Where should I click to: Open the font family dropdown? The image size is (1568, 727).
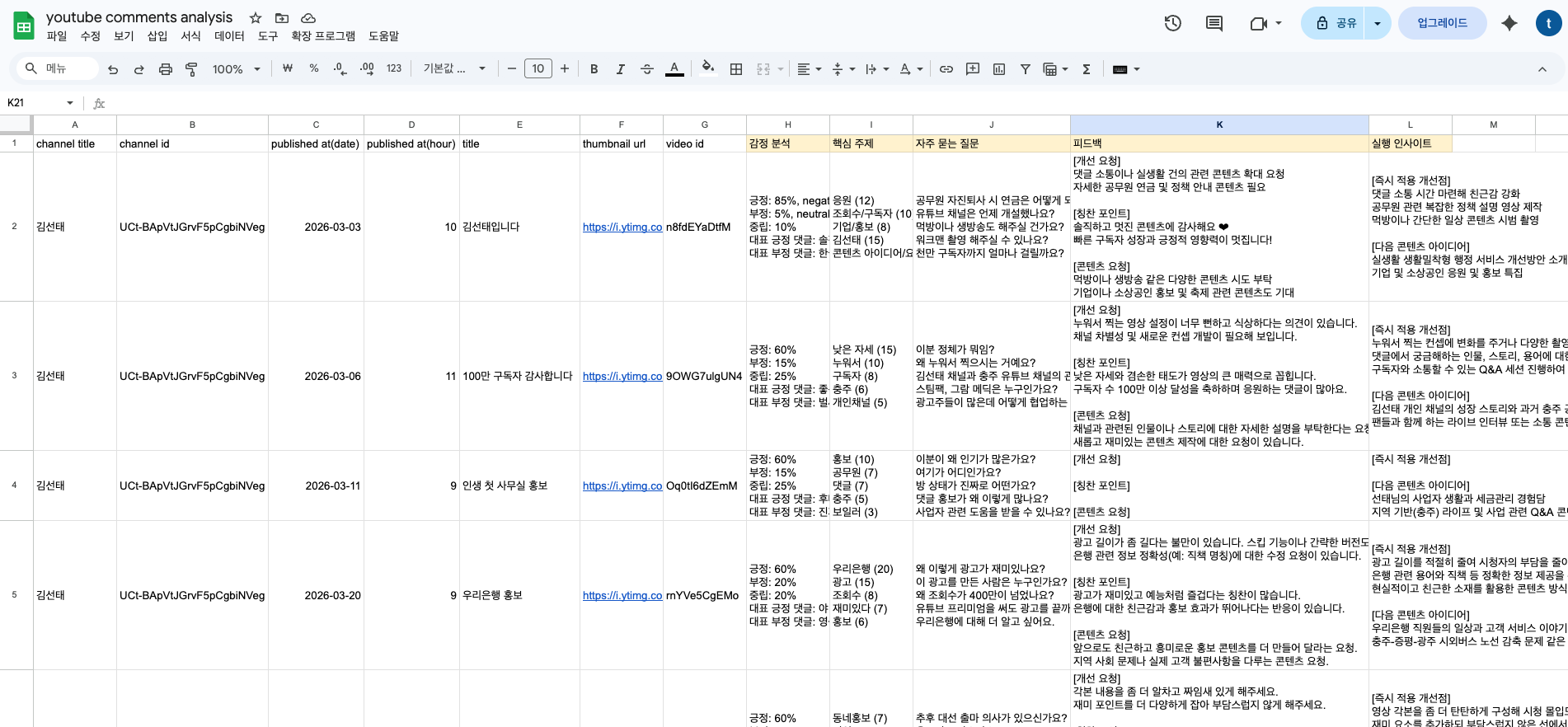454,68
